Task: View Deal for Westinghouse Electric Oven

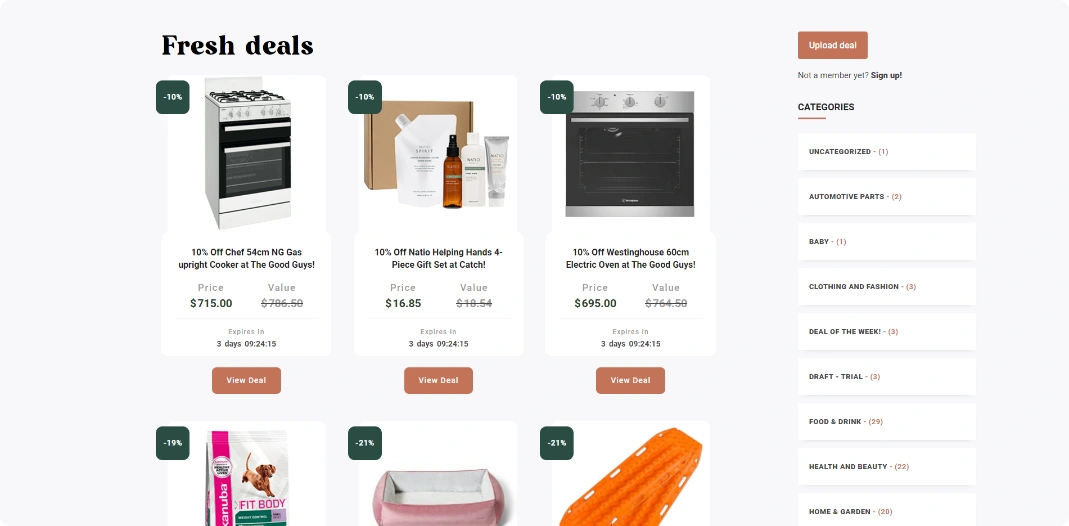Action: [x=631, y=380]
